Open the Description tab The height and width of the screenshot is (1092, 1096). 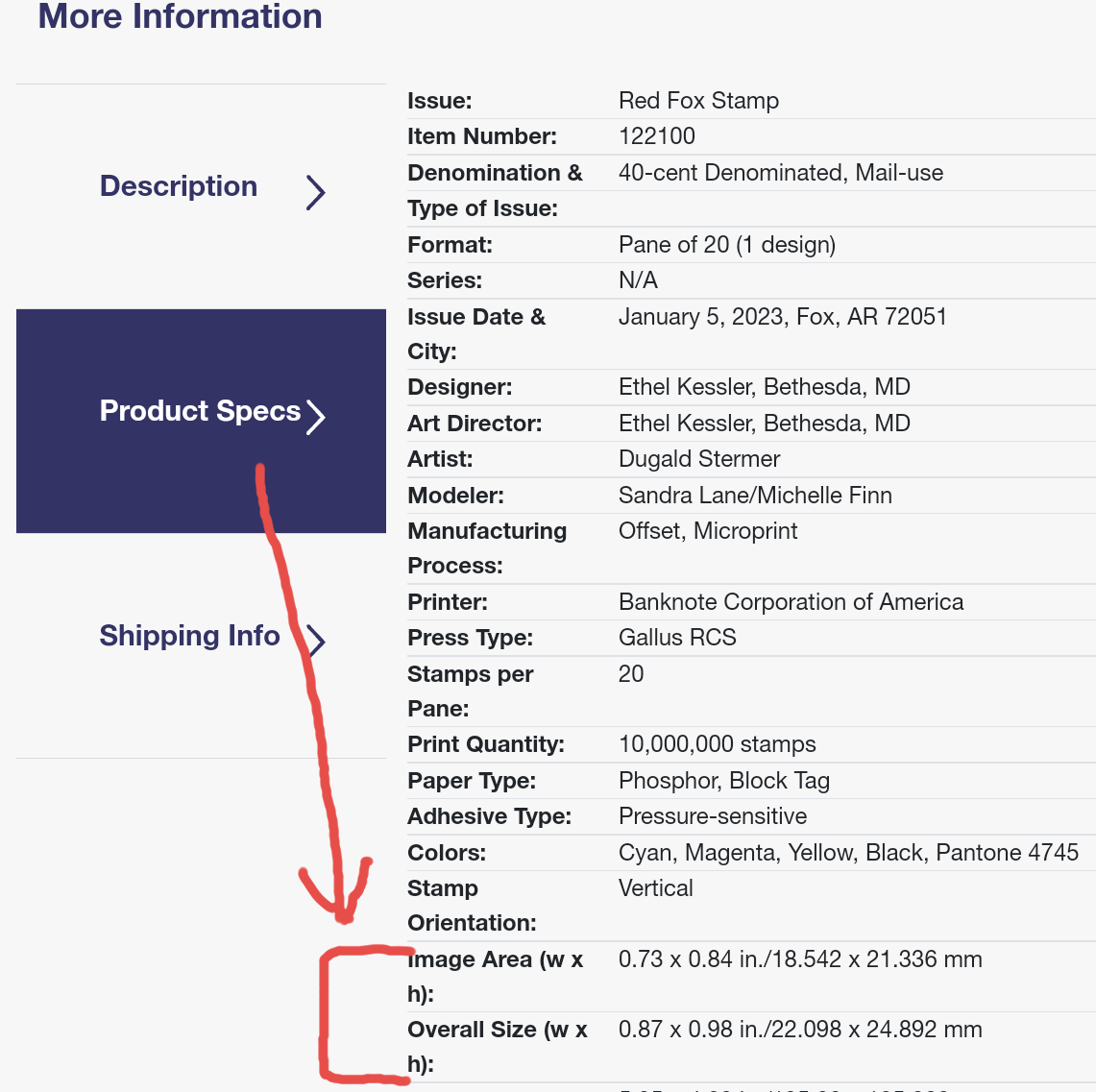[202, 196]
